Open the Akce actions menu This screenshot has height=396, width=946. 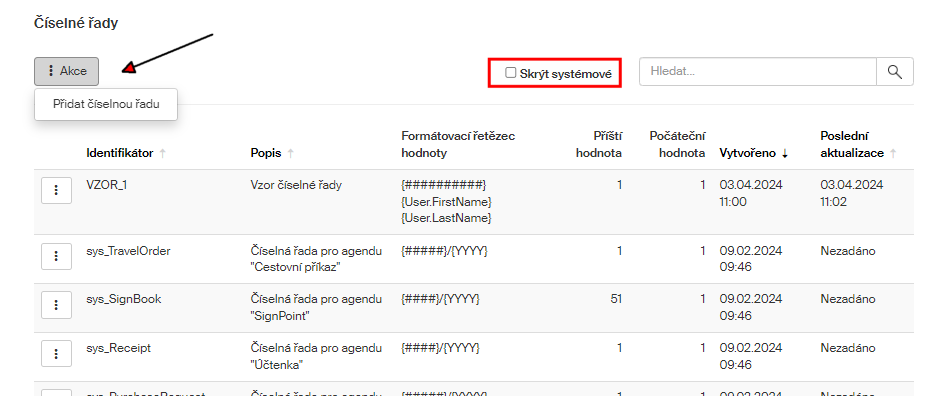[66, 71]
